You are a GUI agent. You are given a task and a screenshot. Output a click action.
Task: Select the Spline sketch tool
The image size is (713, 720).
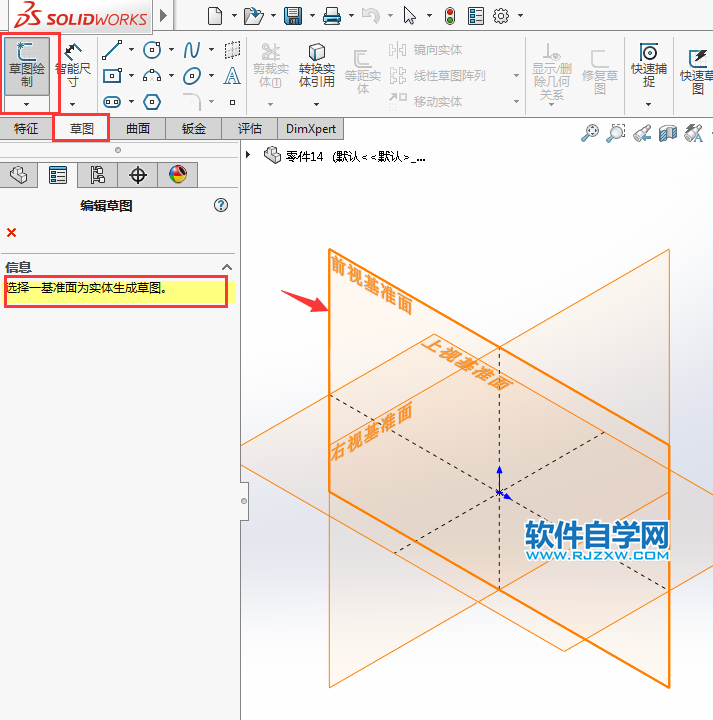(192, 50)
